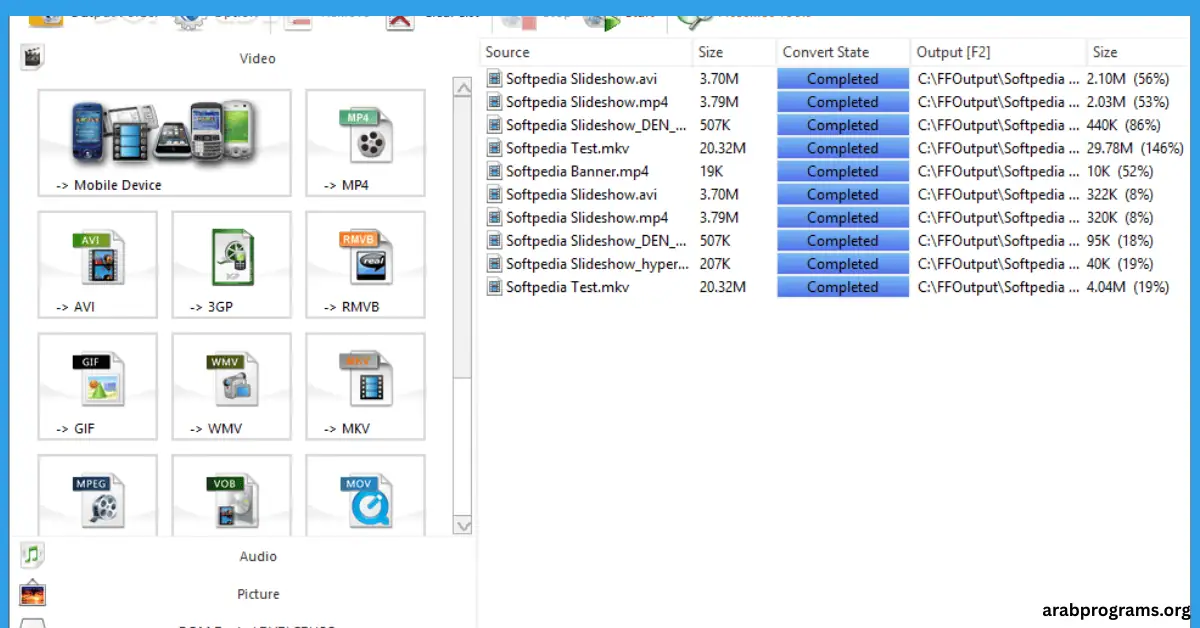Sort by the Size header next to Source
Viewport: 1200px width, 628px height.
(734, 52)
